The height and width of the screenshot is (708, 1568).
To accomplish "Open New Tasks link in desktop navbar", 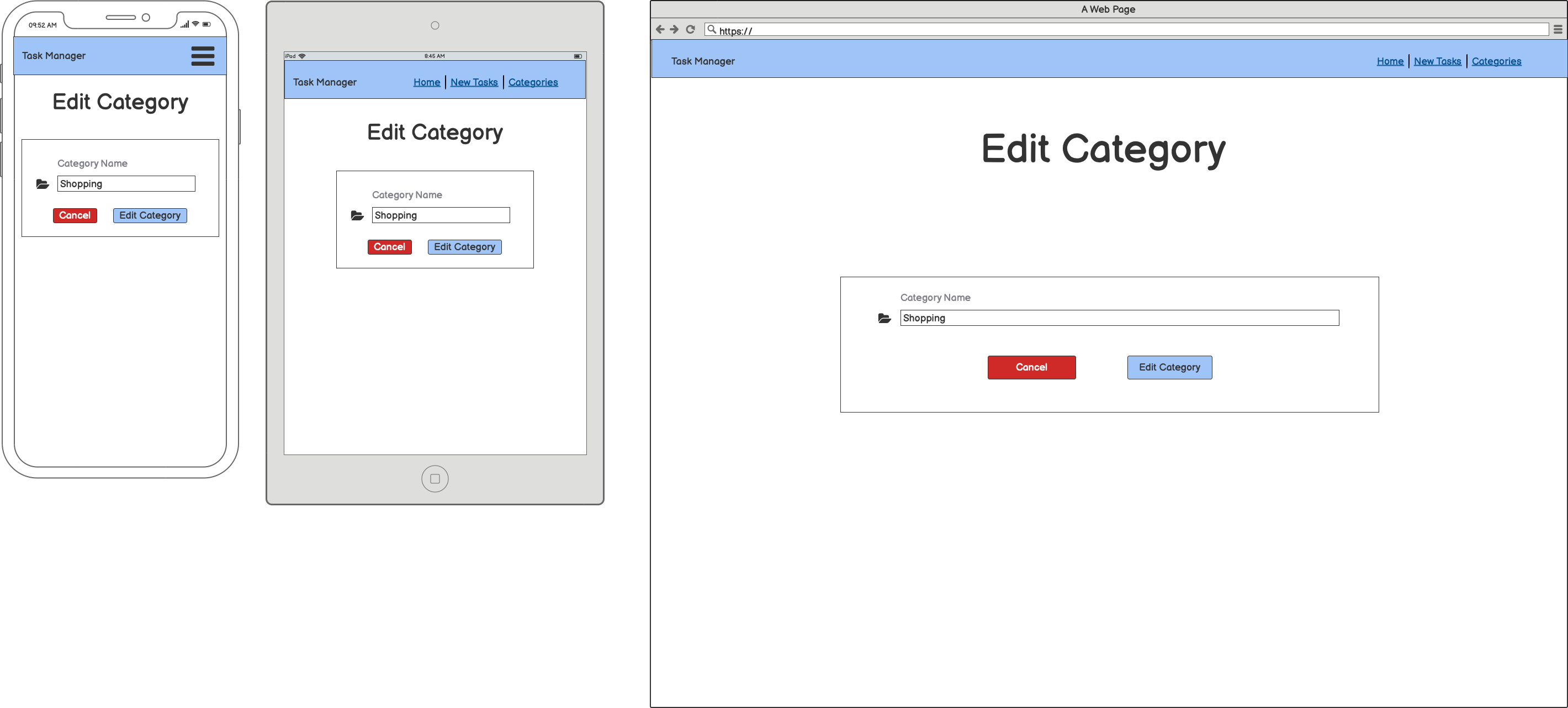I will coord(1437,61).
